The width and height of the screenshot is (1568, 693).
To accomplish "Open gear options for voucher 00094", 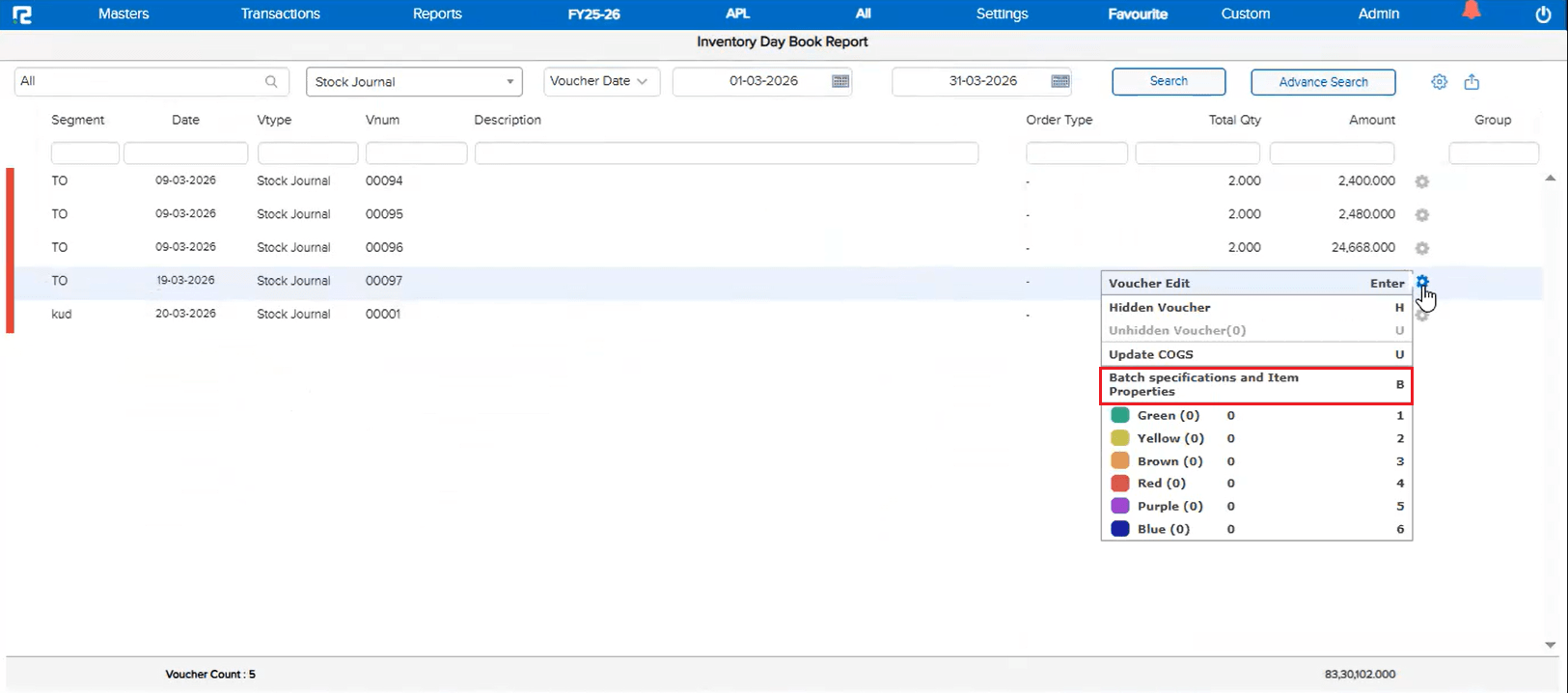I will point(1421,181).
